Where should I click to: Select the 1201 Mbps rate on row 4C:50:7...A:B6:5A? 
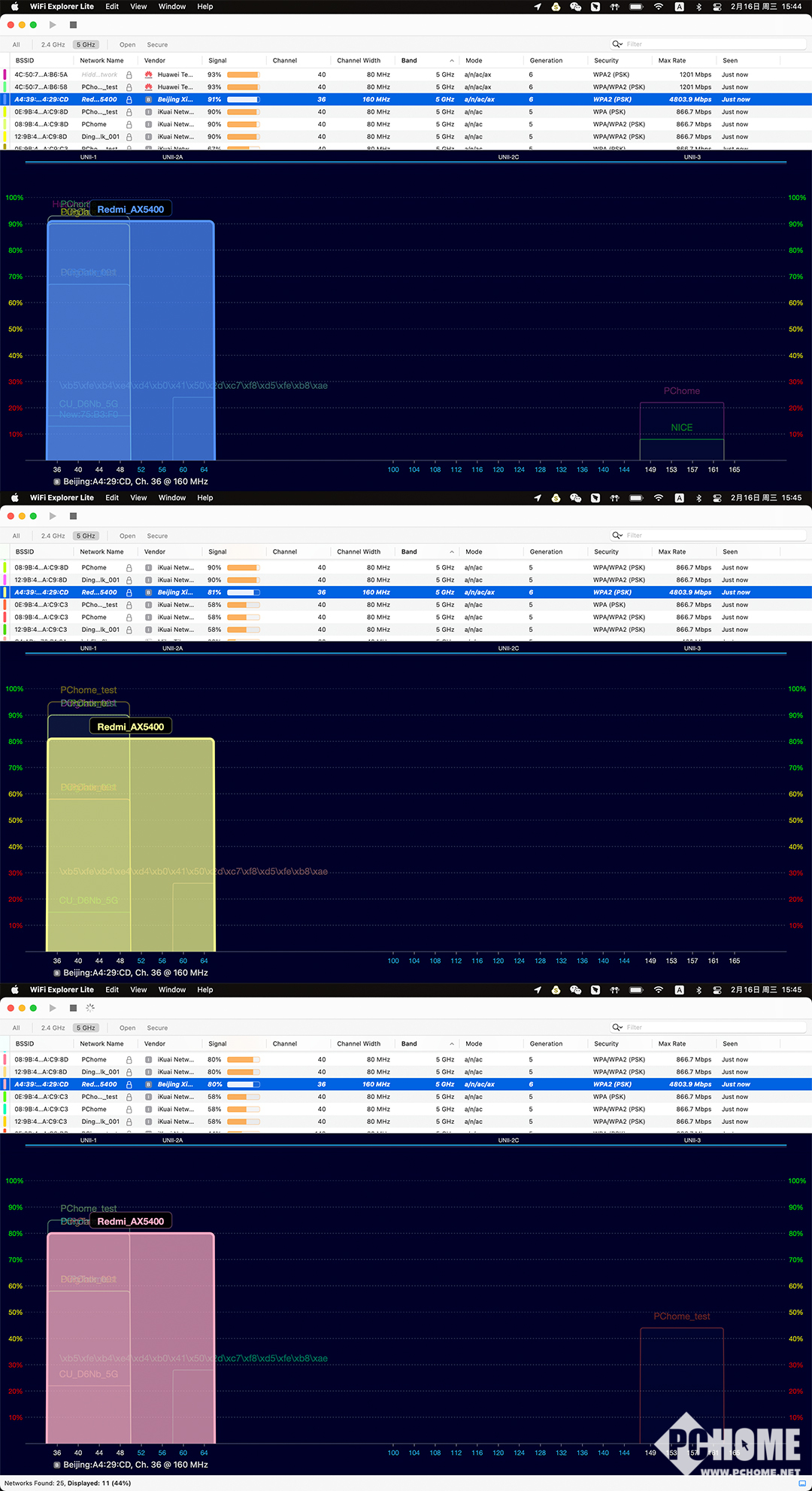[695, 74]
